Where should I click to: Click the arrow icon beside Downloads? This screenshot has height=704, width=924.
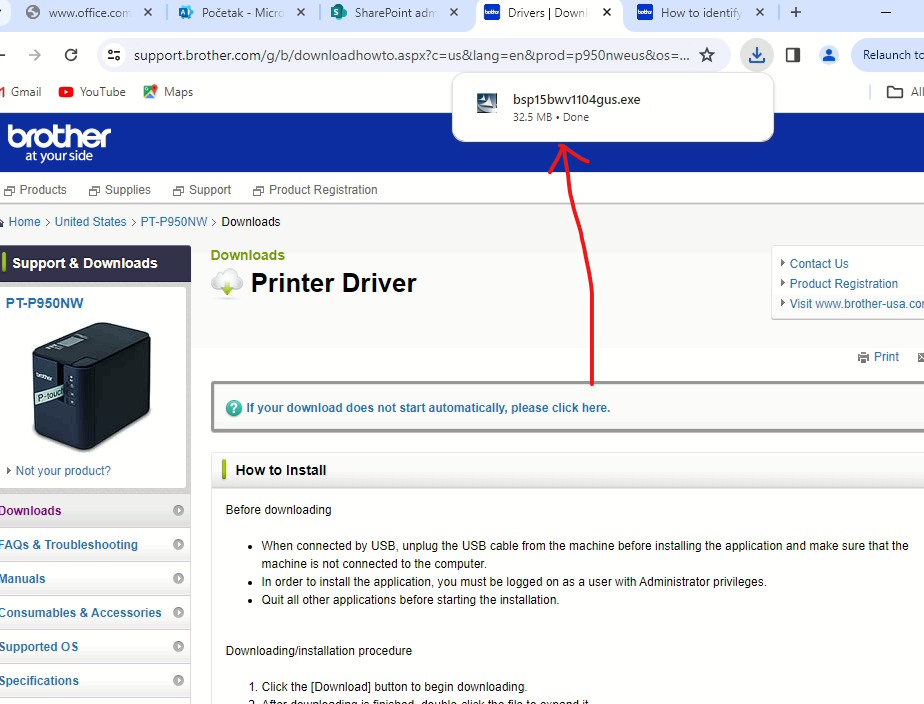pyautogui.click(x=179, y=511)
